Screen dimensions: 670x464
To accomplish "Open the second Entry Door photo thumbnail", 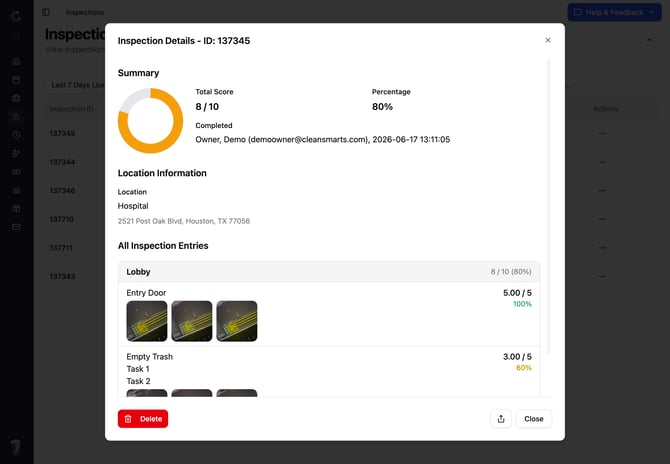I will (x=191, y=321).
